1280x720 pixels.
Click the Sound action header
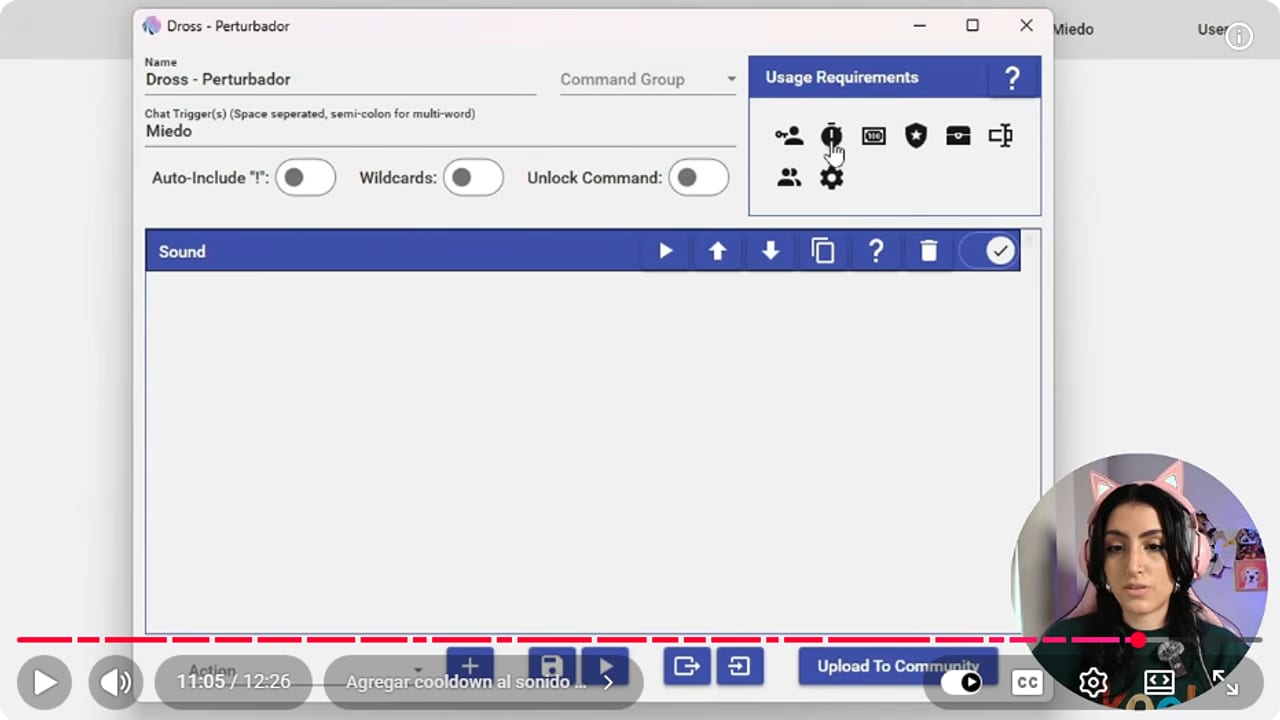[583, 252]
